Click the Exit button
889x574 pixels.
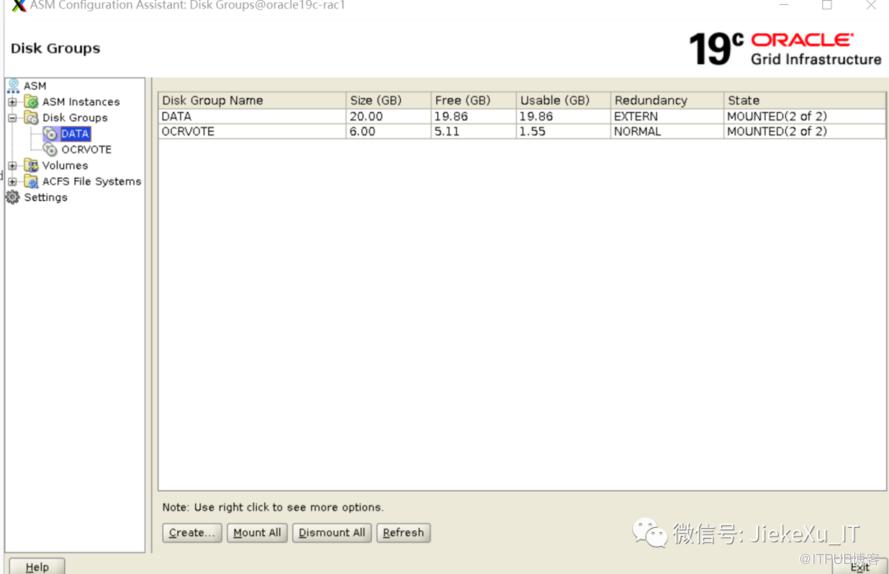click(x=860, y=567)
